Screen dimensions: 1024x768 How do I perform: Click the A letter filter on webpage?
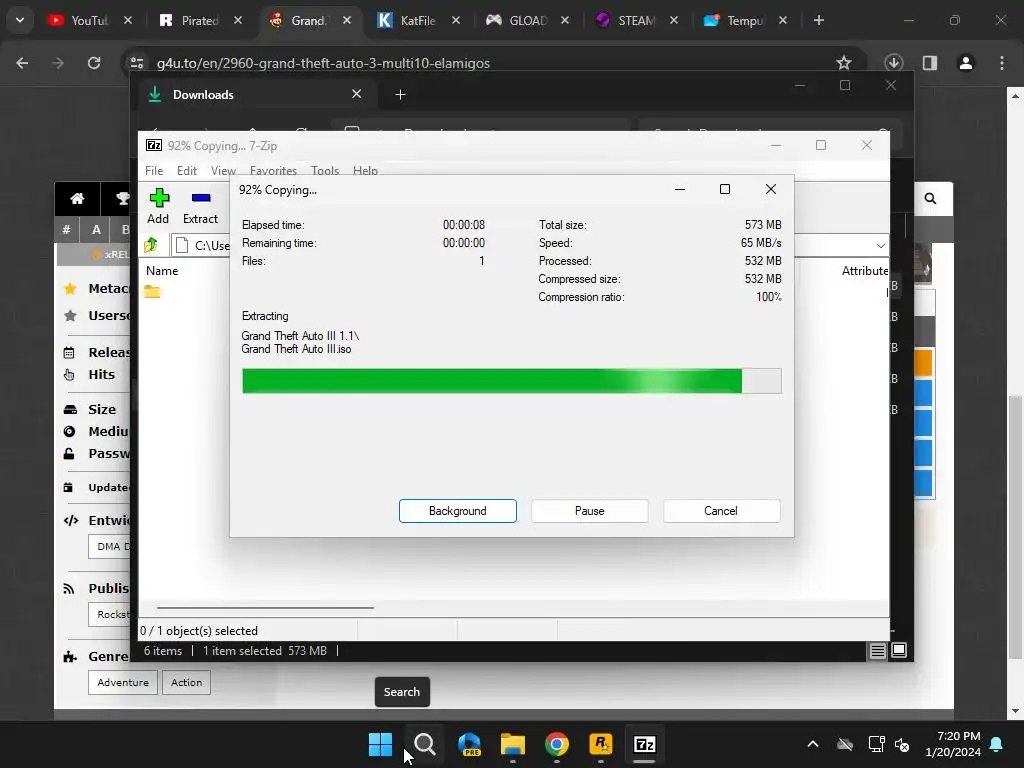pyautogui.click(x=96, y=229)
